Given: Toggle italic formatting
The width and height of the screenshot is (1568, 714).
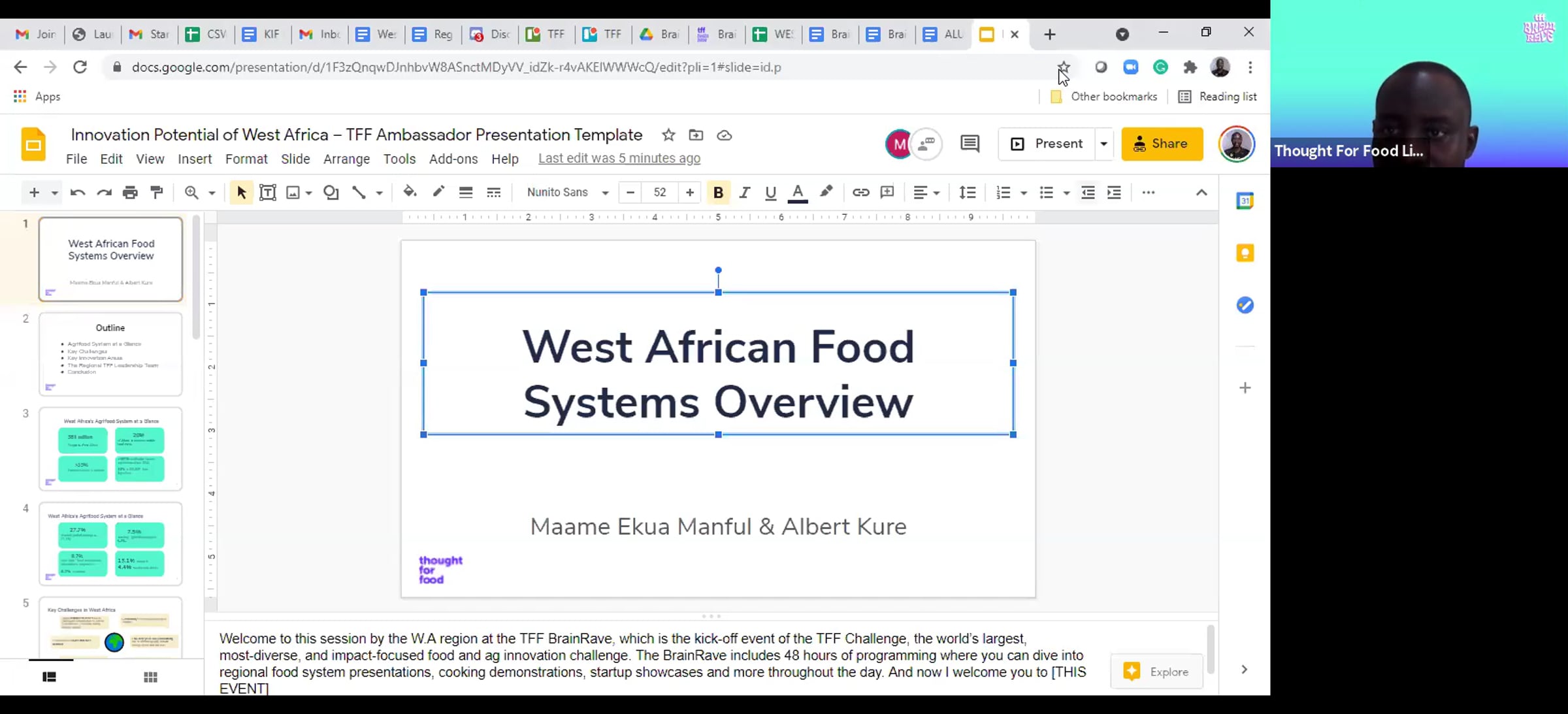Looking at the screenshot, I should [x=744, y=192].
